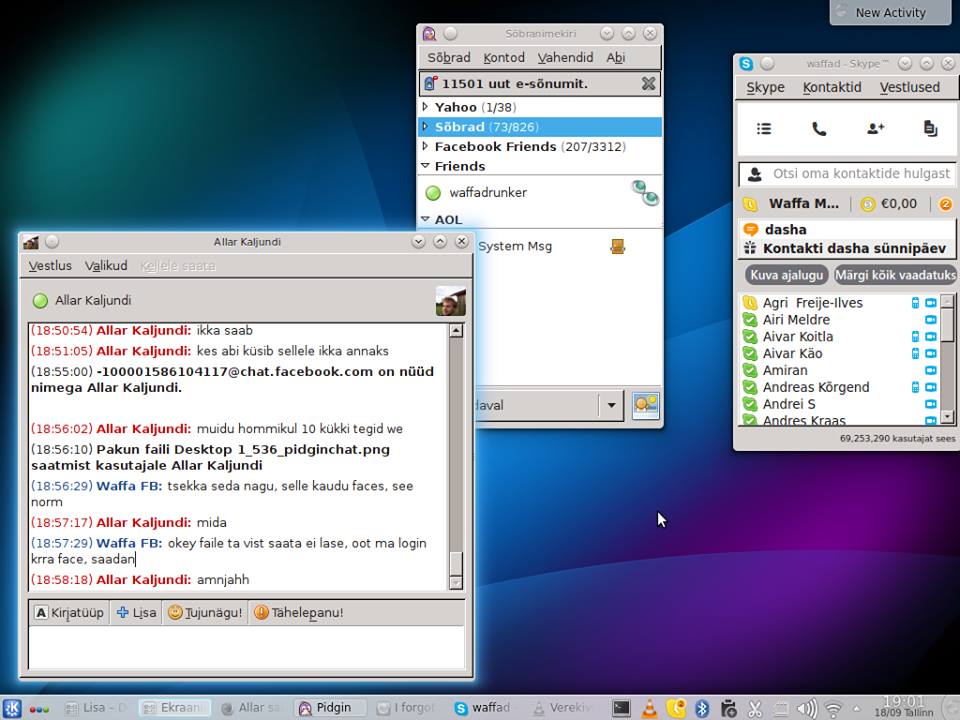Expand the Facebook Friends group
Viewport: 960px width, 720px height.
[x=425, y=146]
